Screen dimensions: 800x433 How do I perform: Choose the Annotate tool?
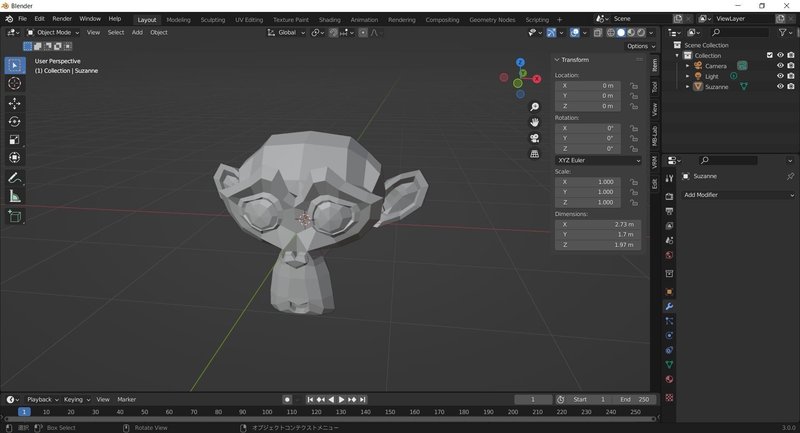pos(15,178)
